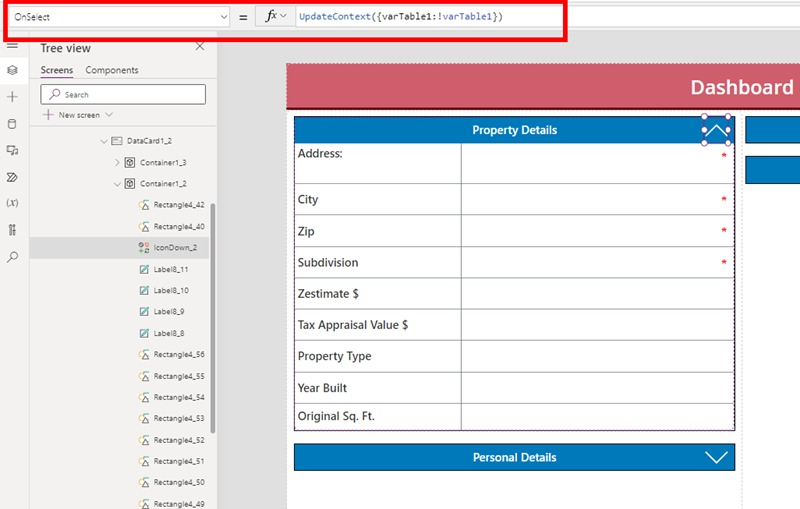This screenshot has width=800, height=509.
Task: Click the Property Details header bar
Action: 514,130
